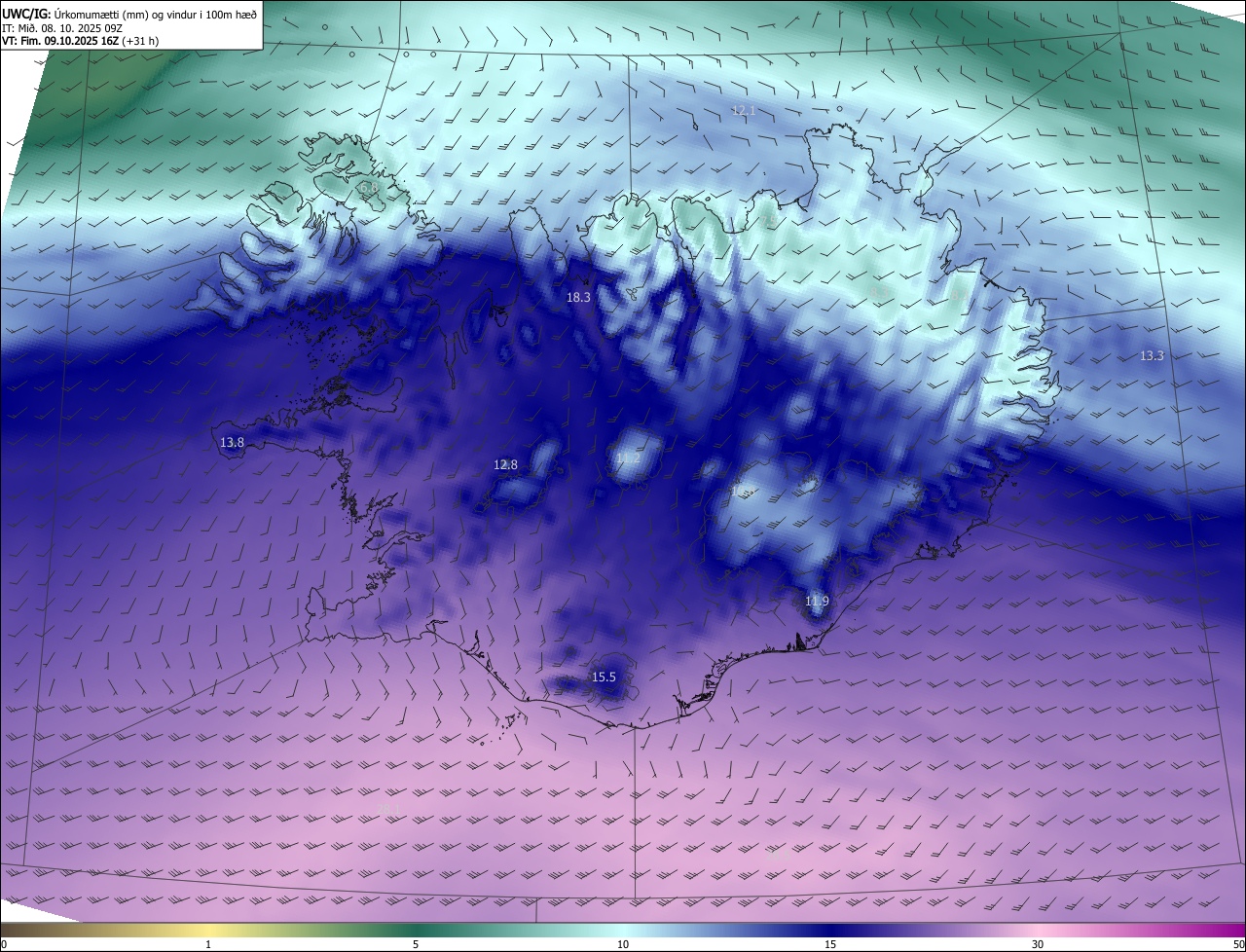The width and height of the screenshot is (1246, 952).
Task: Click the 12.8 value label on the map
Action: (505, 465)
